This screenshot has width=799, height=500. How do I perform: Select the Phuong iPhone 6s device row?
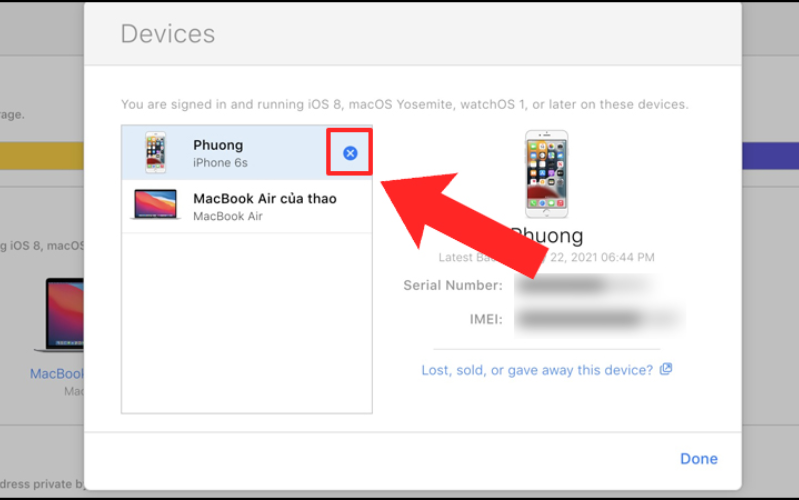247,153
